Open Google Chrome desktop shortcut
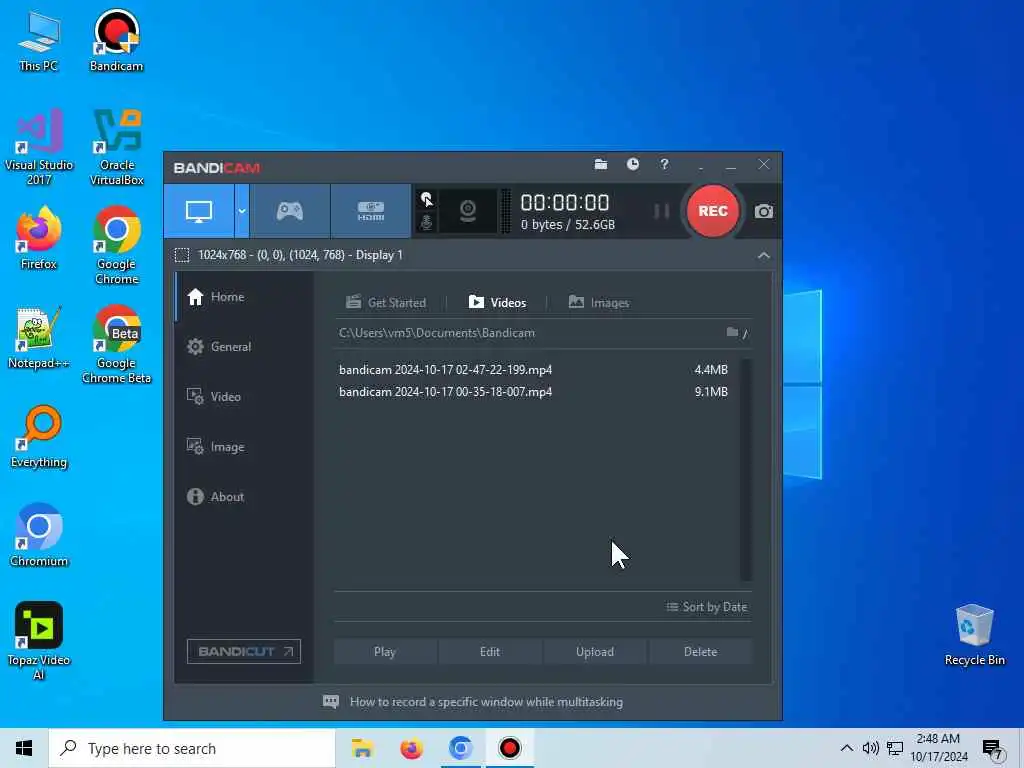 point(116,246)
